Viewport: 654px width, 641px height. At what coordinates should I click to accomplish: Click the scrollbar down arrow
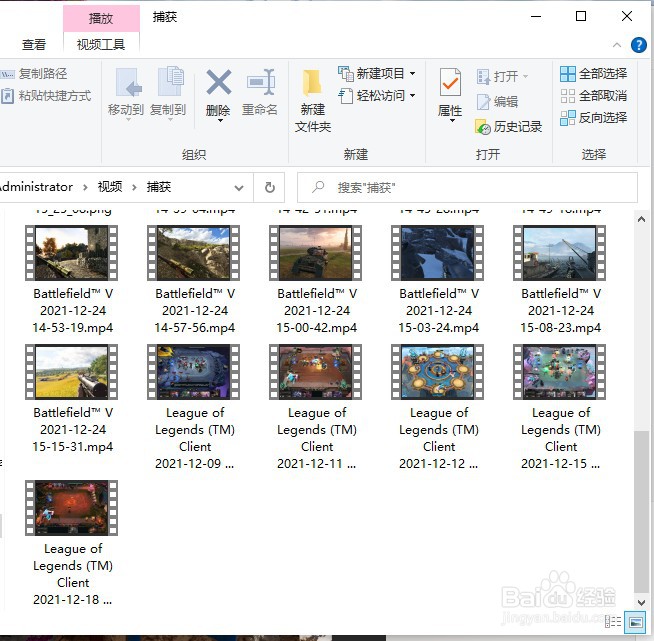coord(641,603)
